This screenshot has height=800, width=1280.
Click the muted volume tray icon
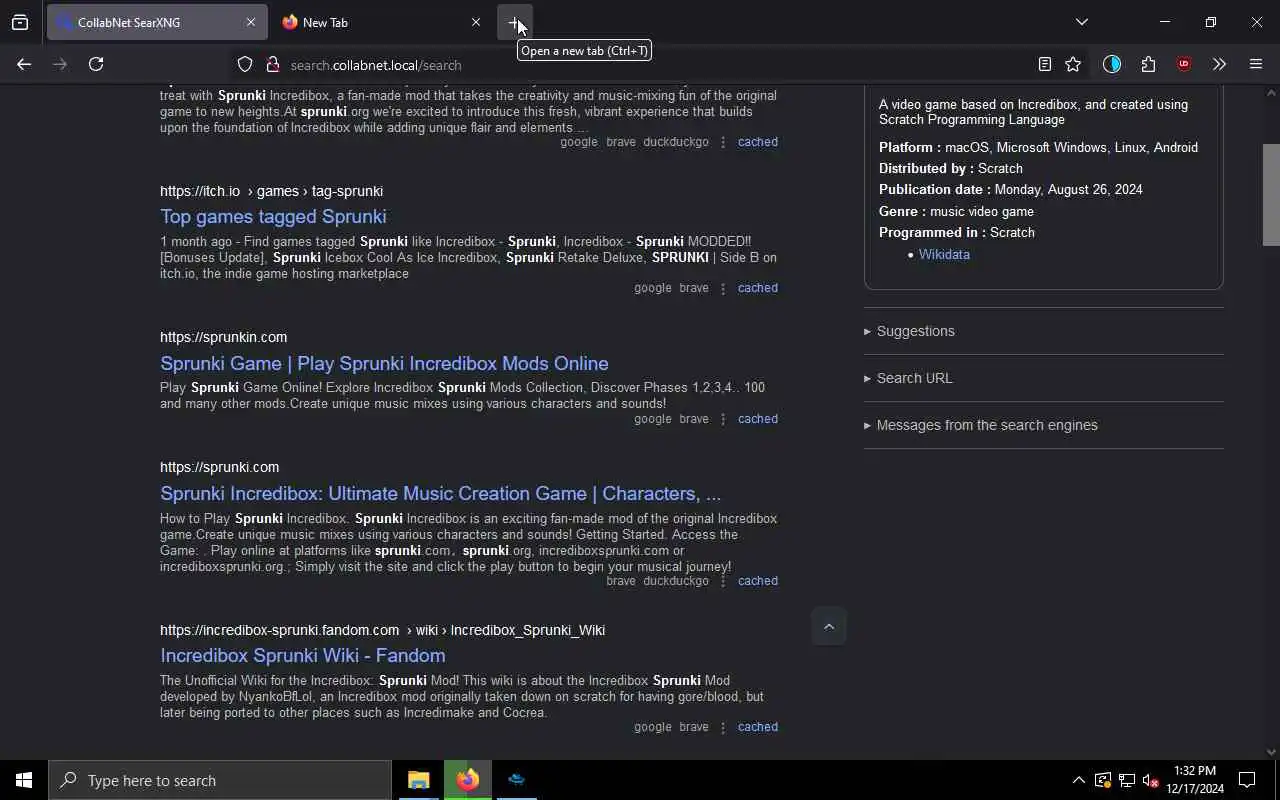coord(1150,780)
